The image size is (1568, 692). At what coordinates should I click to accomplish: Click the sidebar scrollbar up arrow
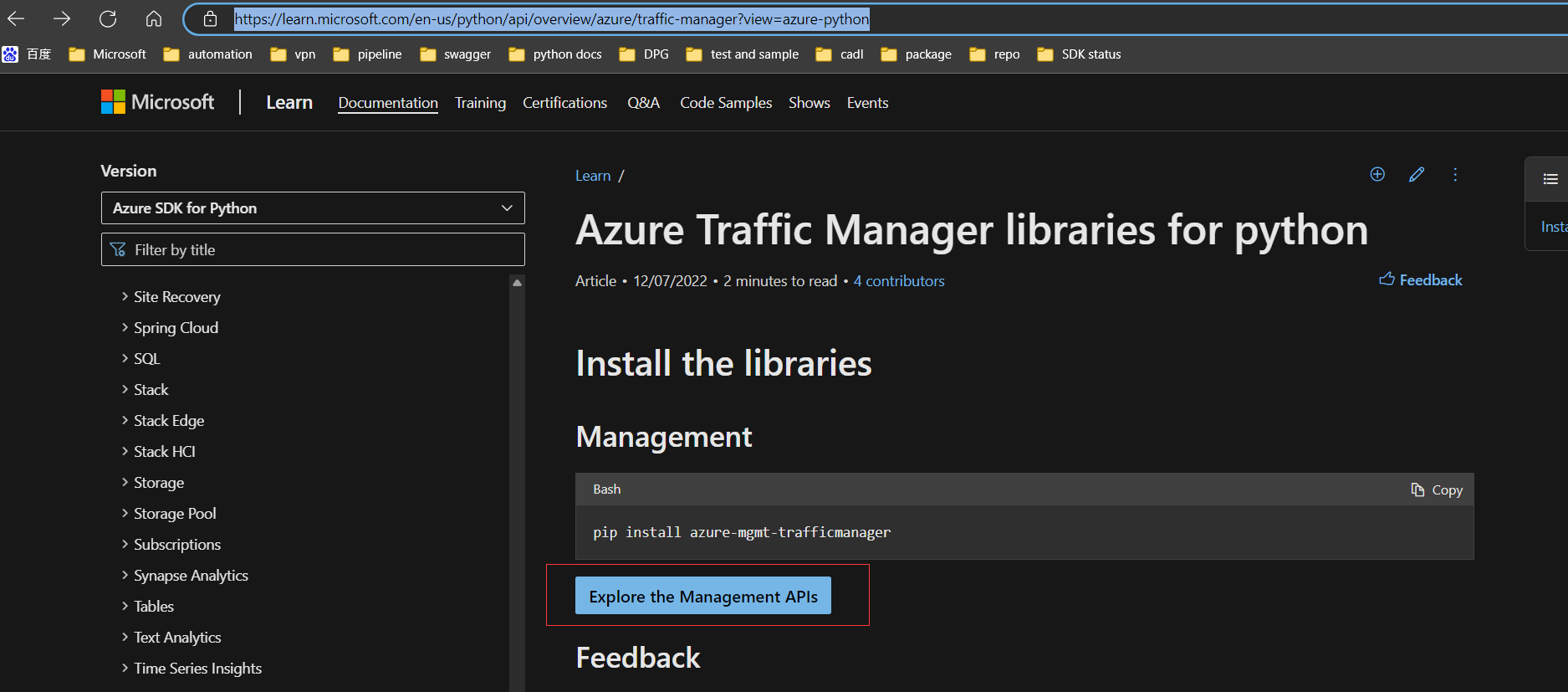point(517,283)
